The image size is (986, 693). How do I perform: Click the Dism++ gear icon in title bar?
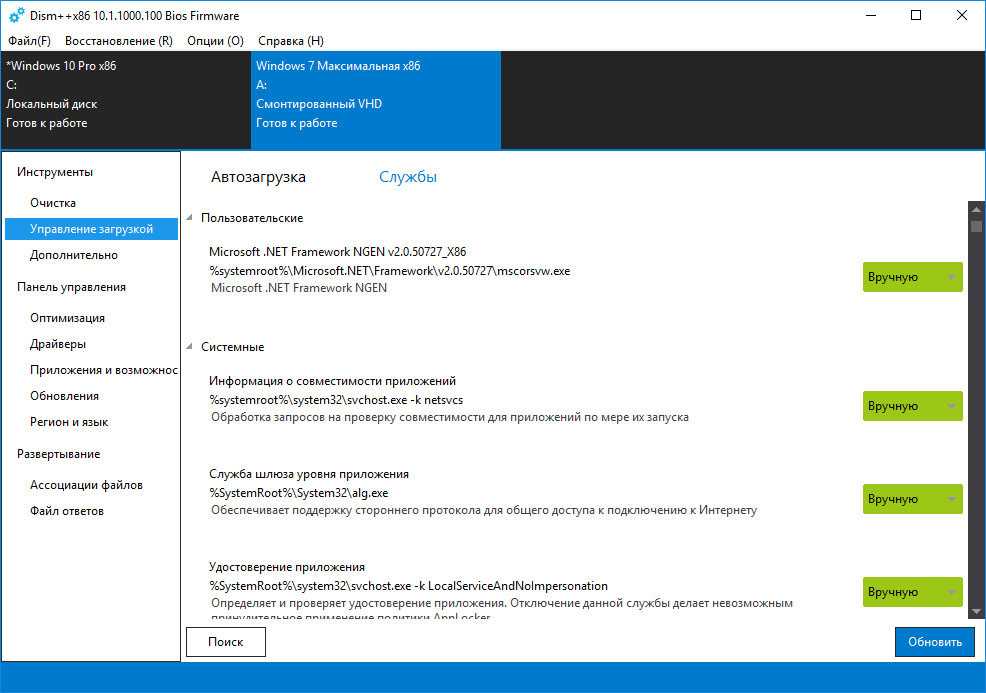[x=16, y=16]
